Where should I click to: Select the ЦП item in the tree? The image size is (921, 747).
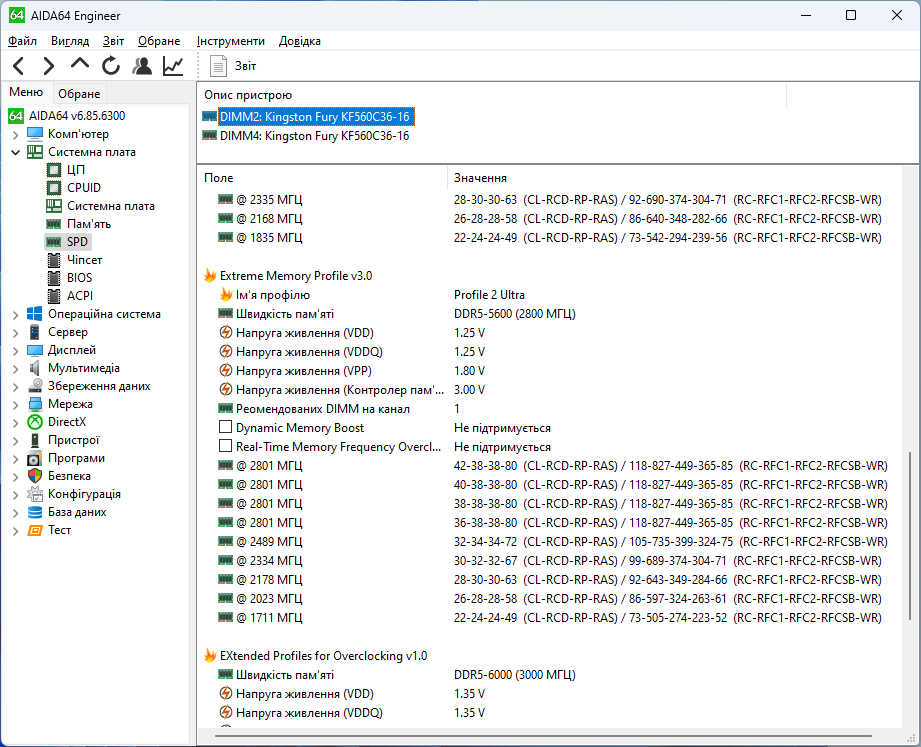pos(76,170)
